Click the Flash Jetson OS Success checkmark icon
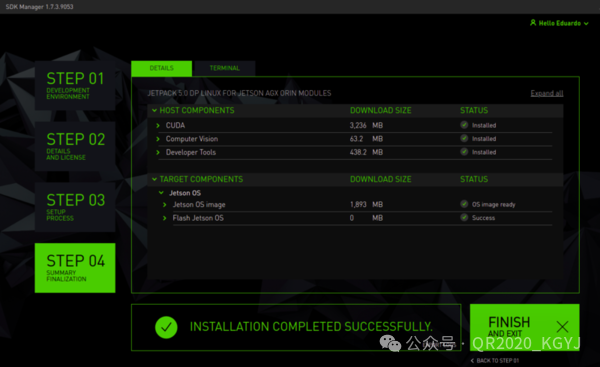Image resolution: width=600 pixels, height=367 pixels. (464, 217)
